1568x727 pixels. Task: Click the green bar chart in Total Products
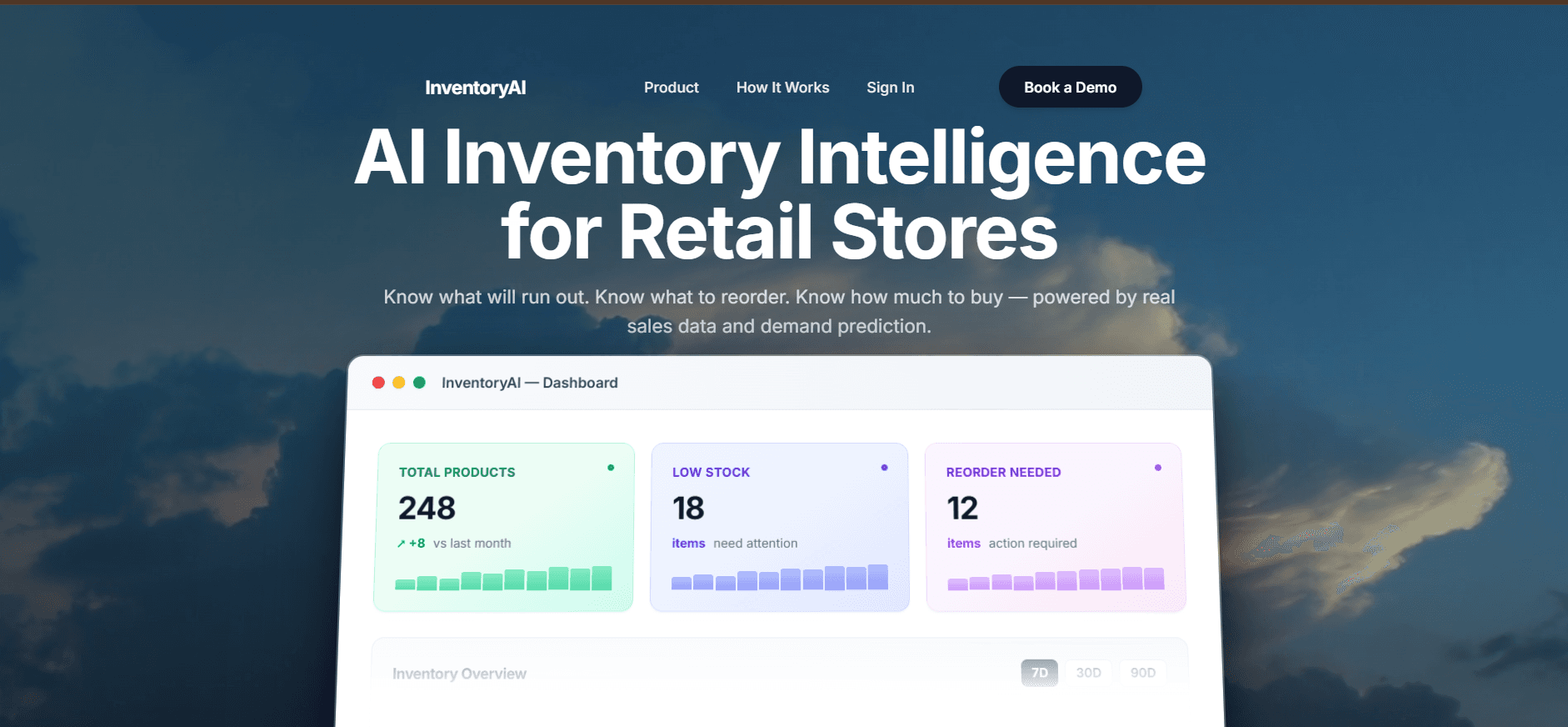click(x=503, y=578)
